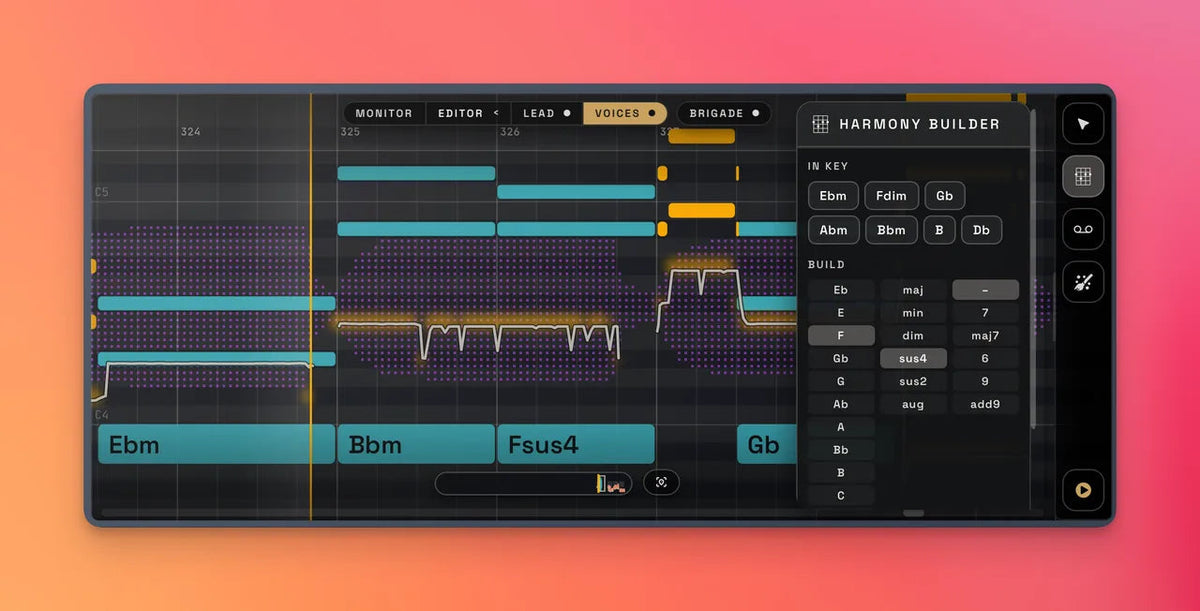The image size is (1200, 611).
Task: Select the arrow pointer tool
Action: (1083, 124)
